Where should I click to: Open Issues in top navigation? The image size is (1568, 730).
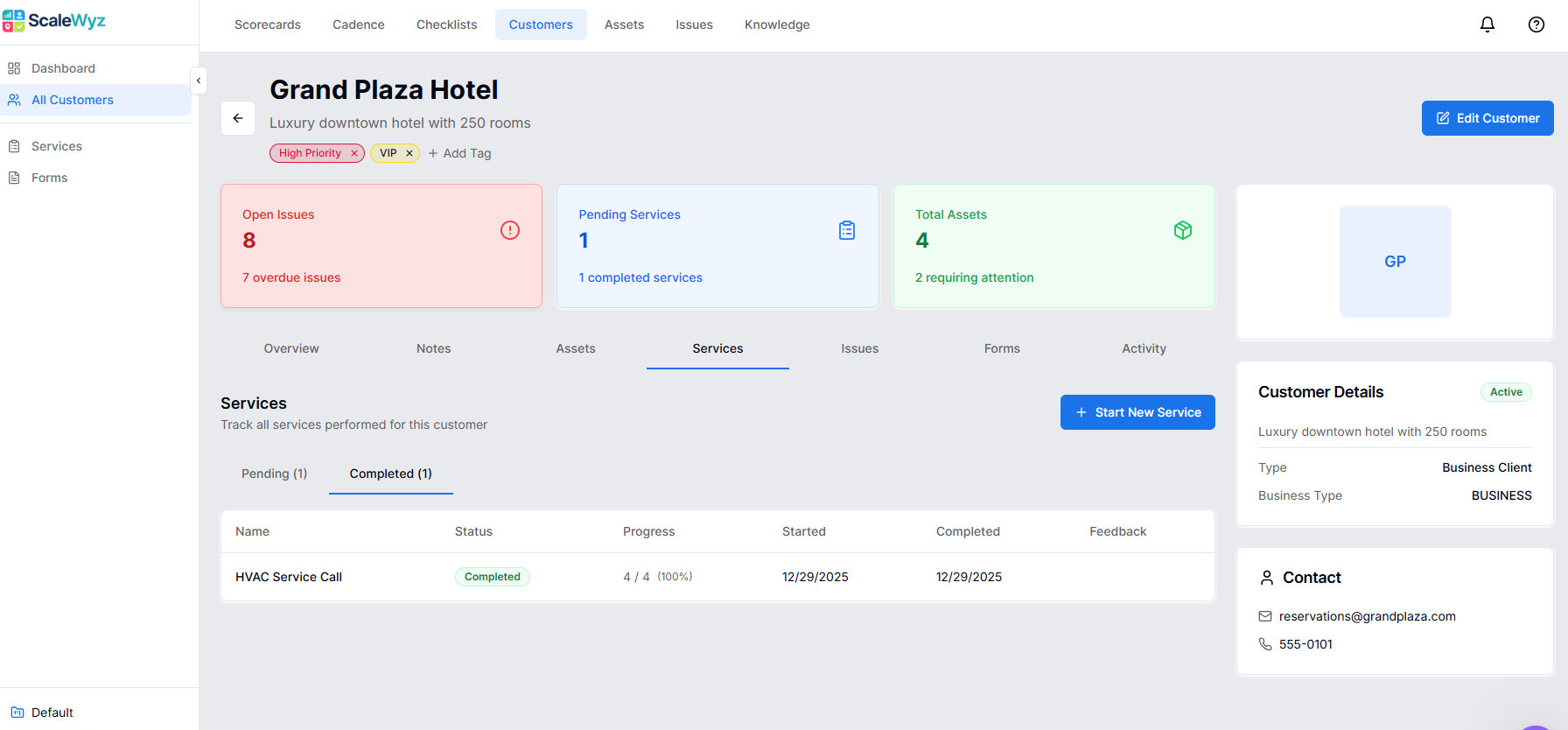pos(695,25)
